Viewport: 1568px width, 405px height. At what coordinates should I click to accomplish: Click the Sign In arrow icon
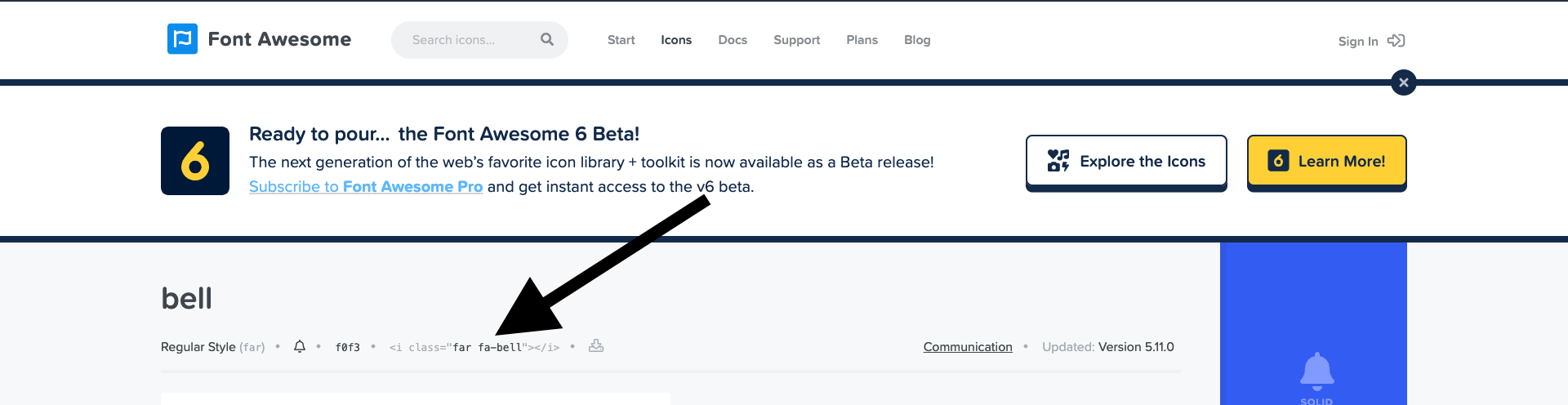coord(1396,41)
